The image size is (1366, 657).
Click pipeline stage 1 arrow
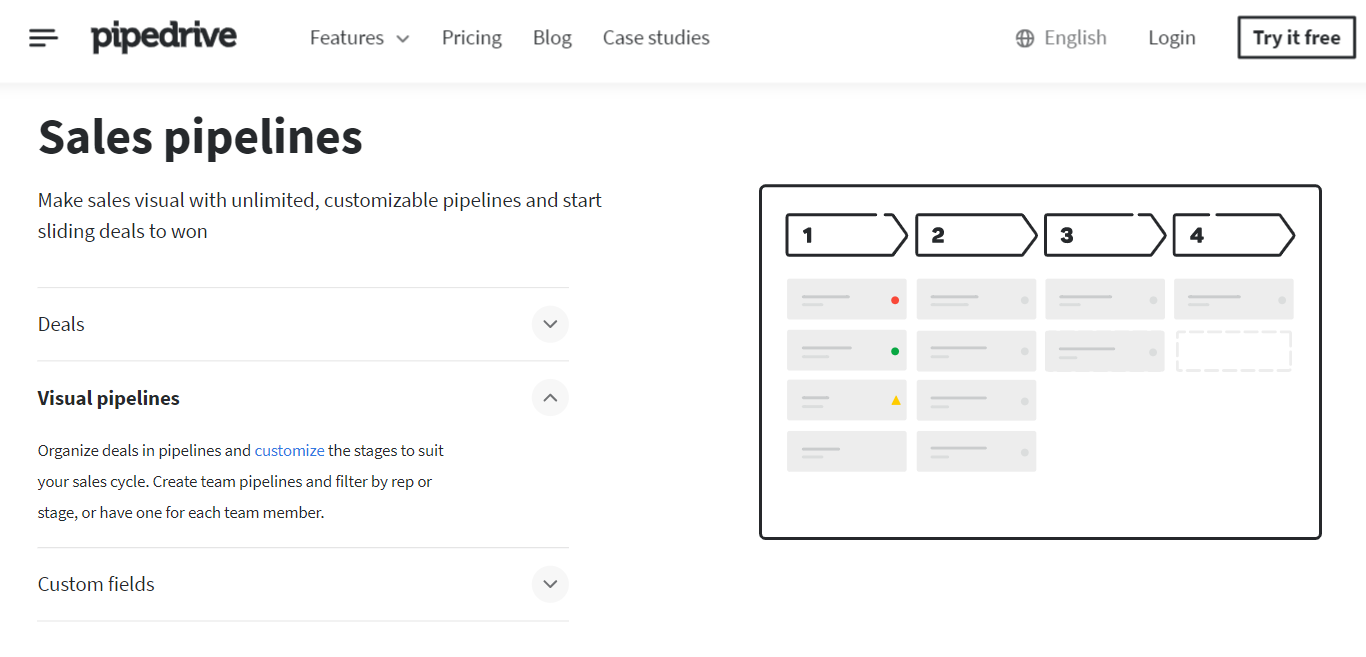tap(847, 235)
